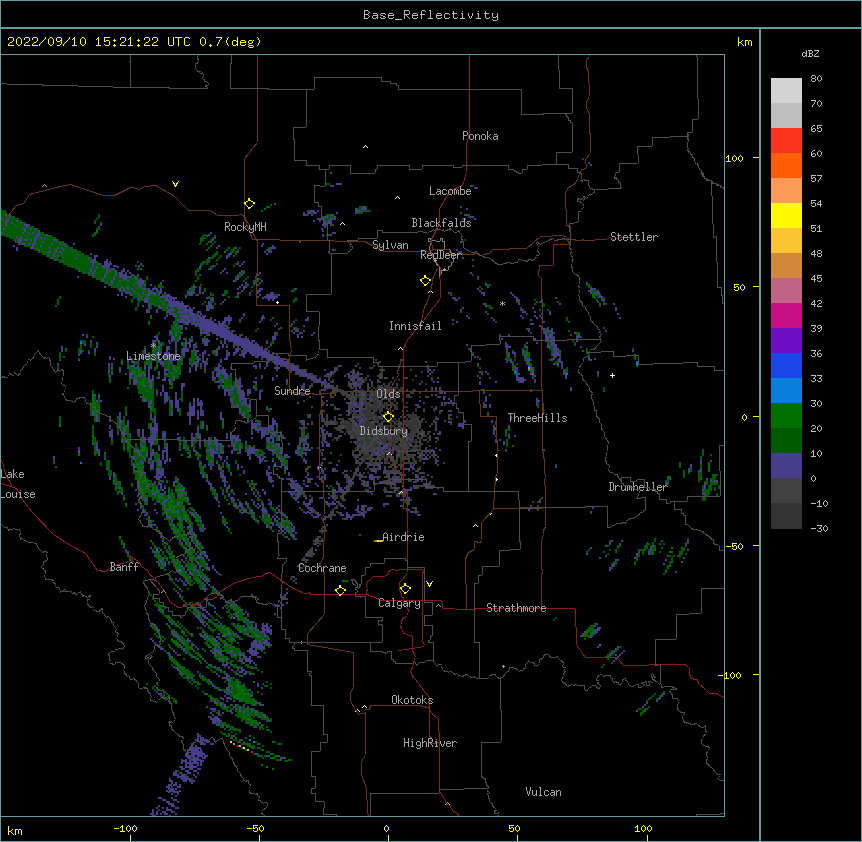This screenshot has width=862, height=842.
Task: Click the Didsbury city label
Action: coord(384,431)
